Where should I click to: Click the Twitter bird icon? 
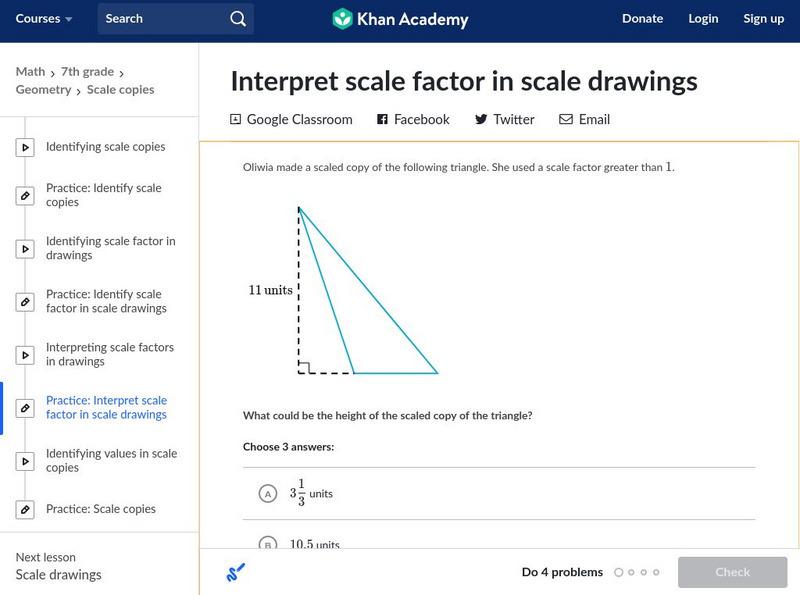[x=481, y=120]
